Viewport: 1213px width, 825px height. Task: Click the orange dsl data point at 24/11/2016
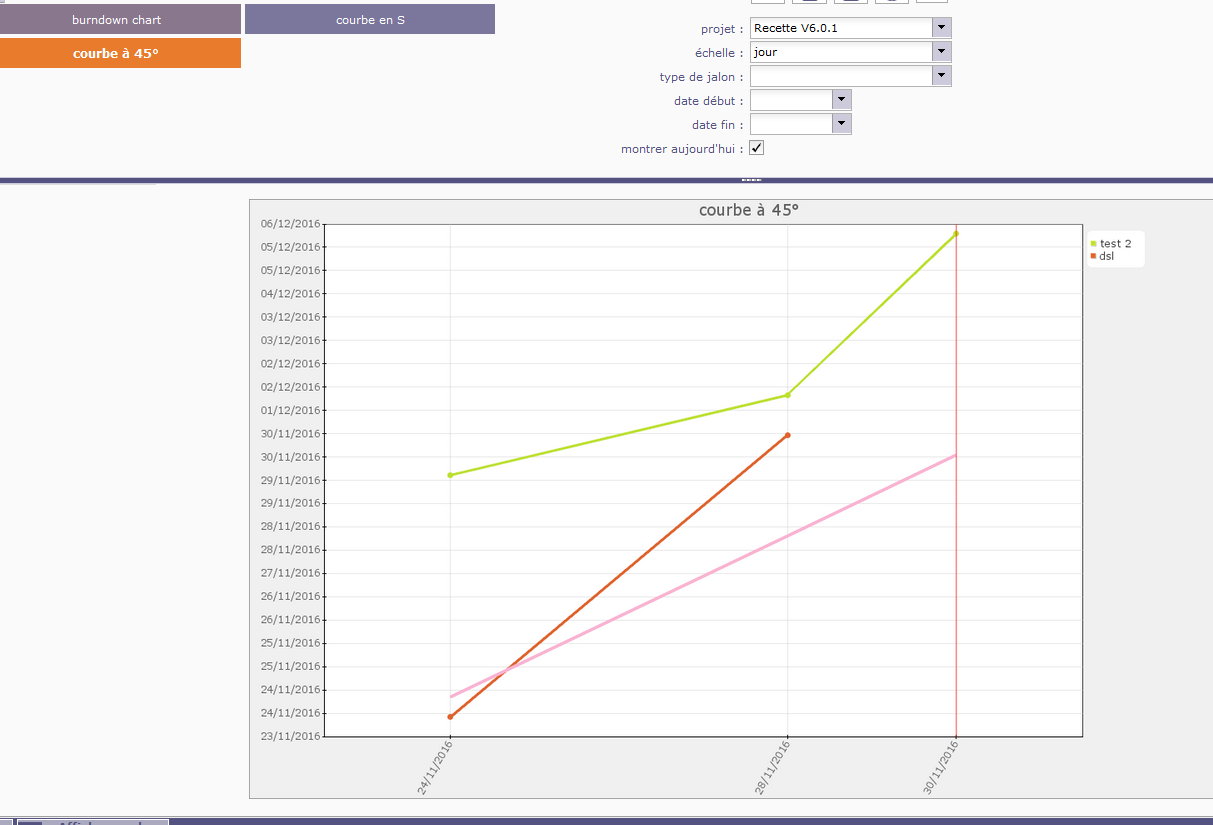(450, 716)
